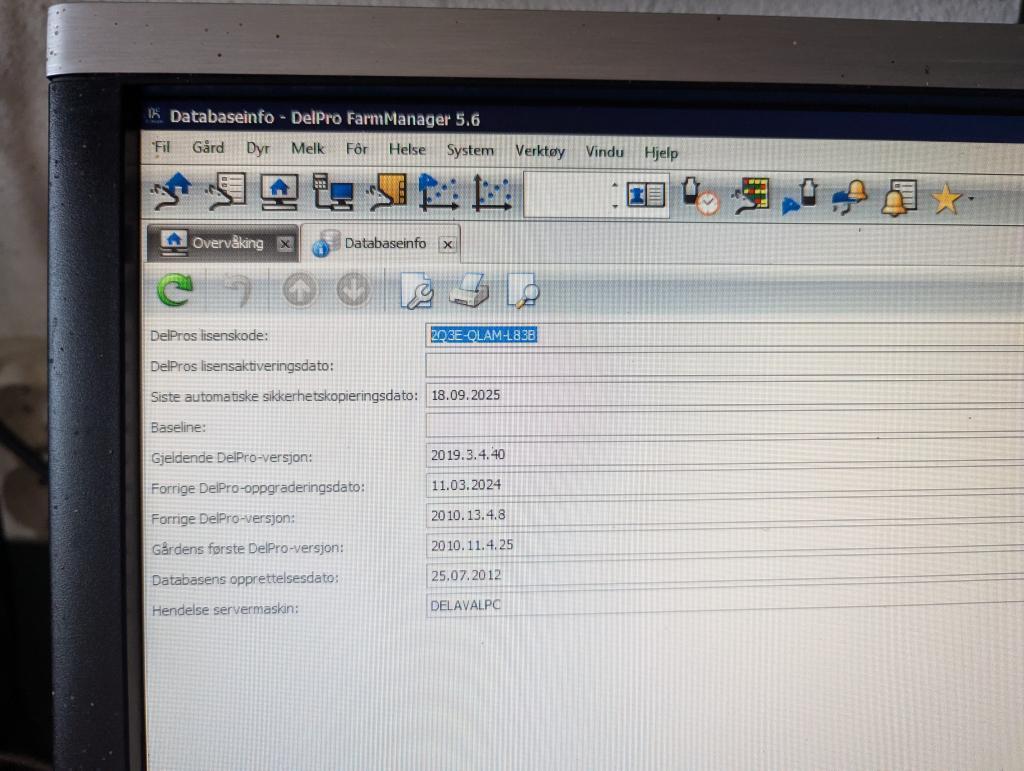Screen dimensions: 1024x771
Task: Open the Helse menu
Action: pos(407,150)
